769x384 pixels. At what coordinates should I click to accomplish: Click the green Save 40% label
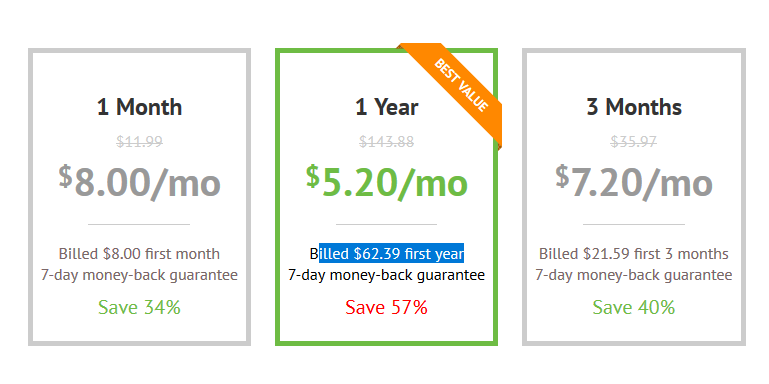tap(634, 307)
